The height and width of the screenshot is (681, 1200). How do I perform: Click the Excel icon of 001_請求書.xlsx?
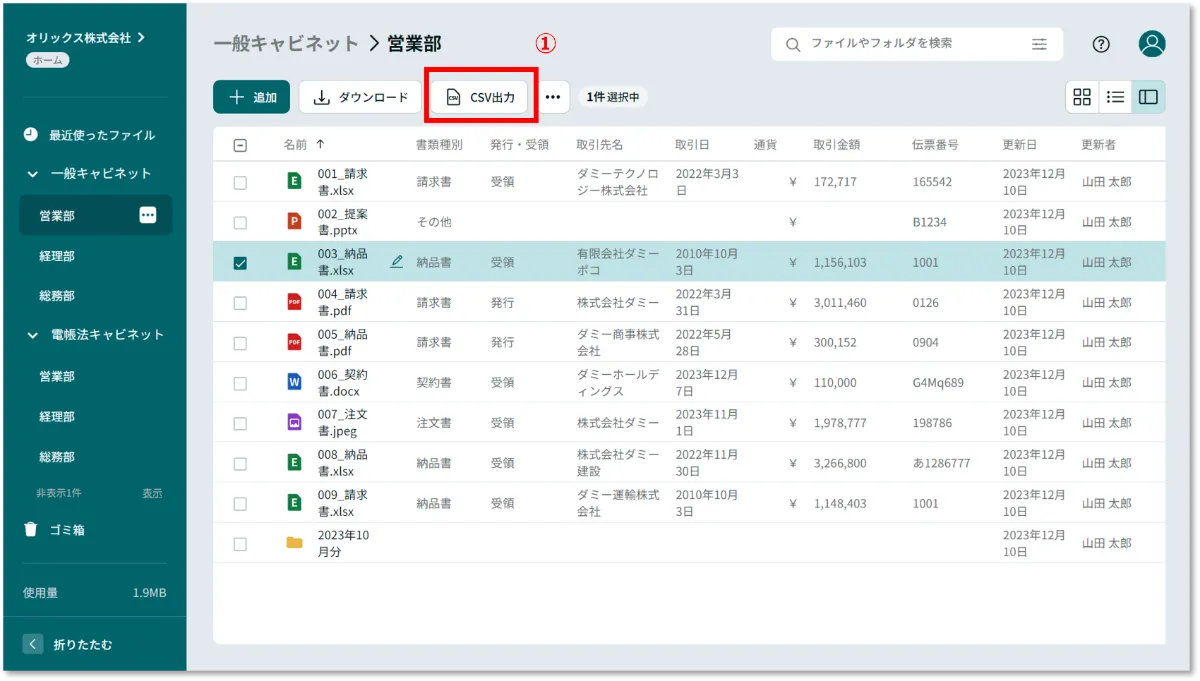pos(294,182)
